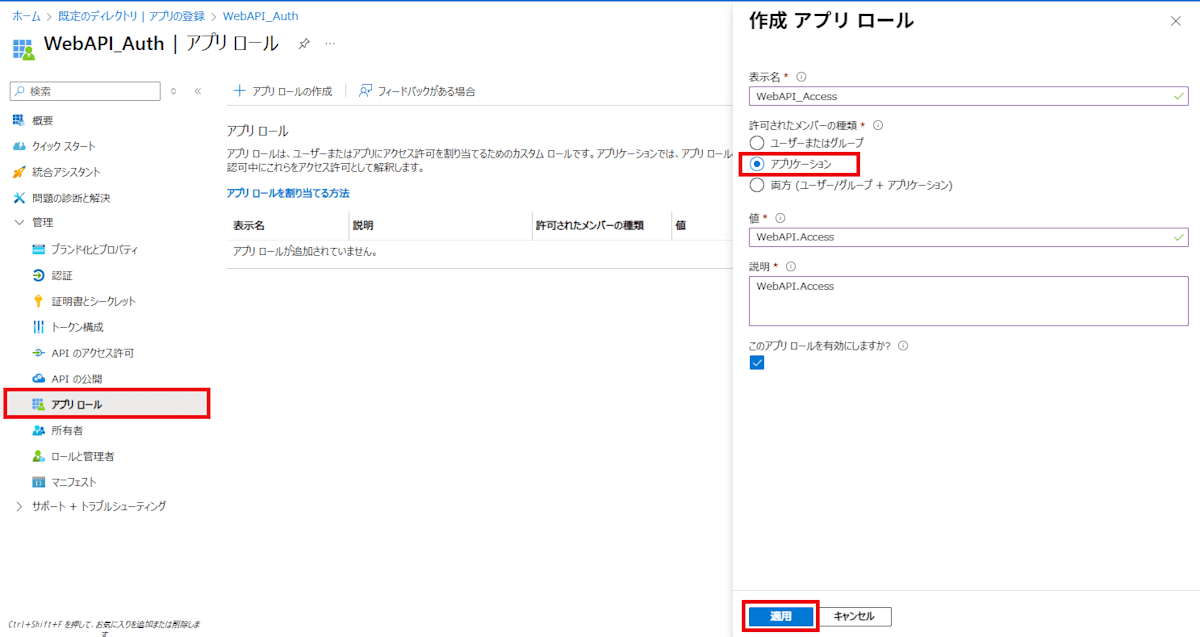Click the App roles (アプリ ロール) sidebar icon

click(x=39, y=404)
